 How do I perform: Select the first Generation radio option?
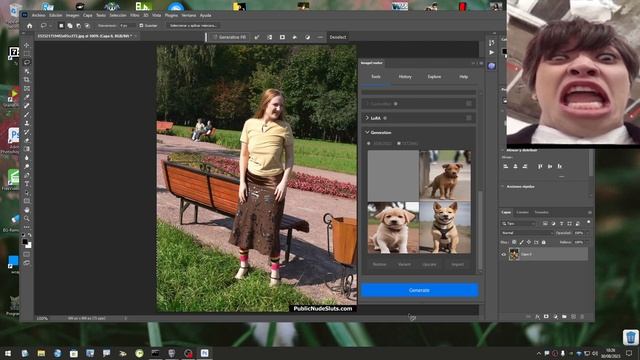(x=369, y=143)
